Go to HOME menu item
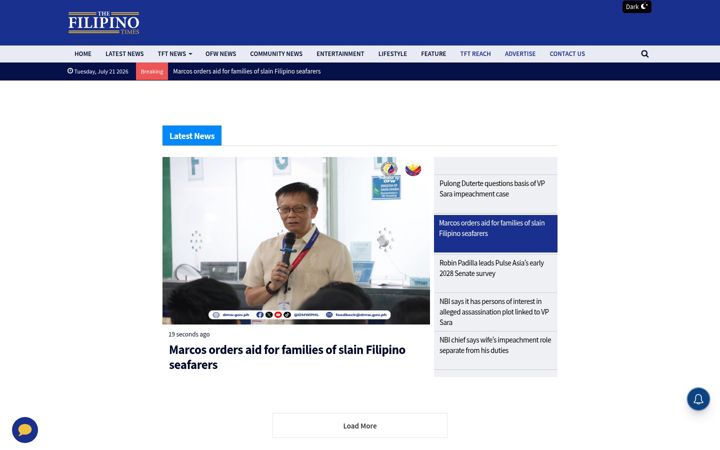Screen dimensions: 720x450 tap(83, 54)
